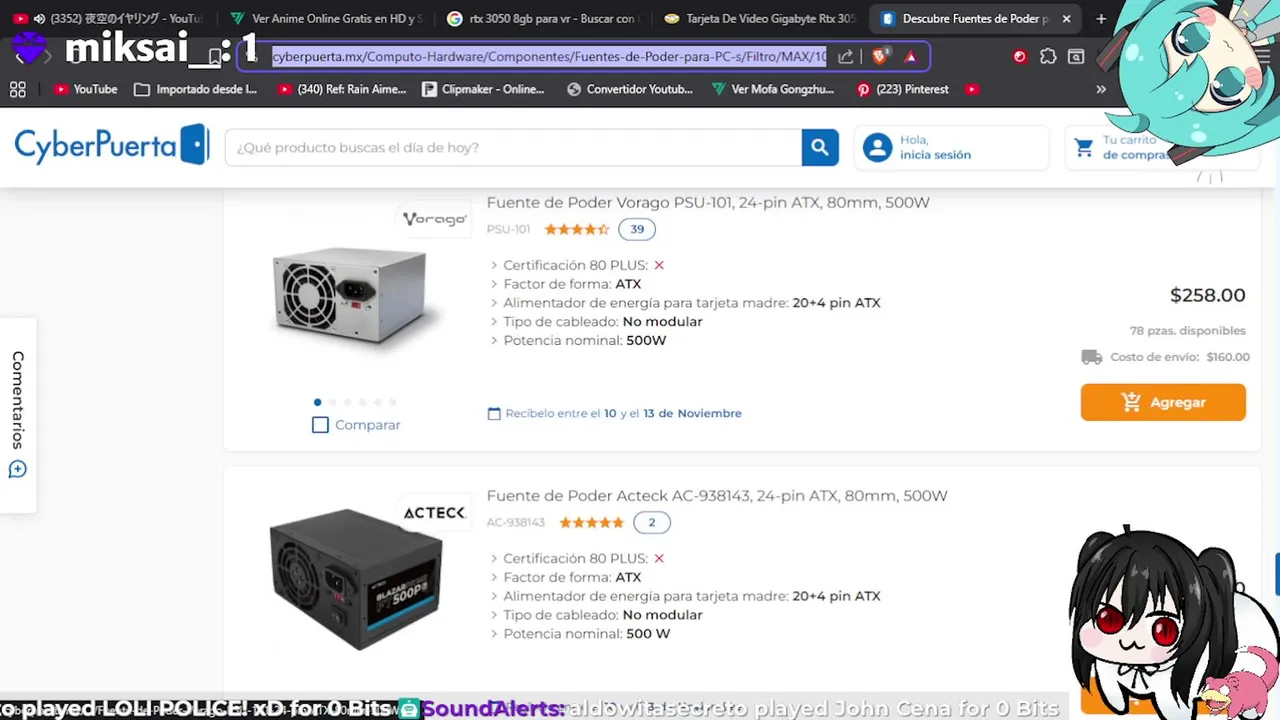Open Convertidor Youtub bookmark
This screenshot has height=720, width=1280.
coord(630,89)
